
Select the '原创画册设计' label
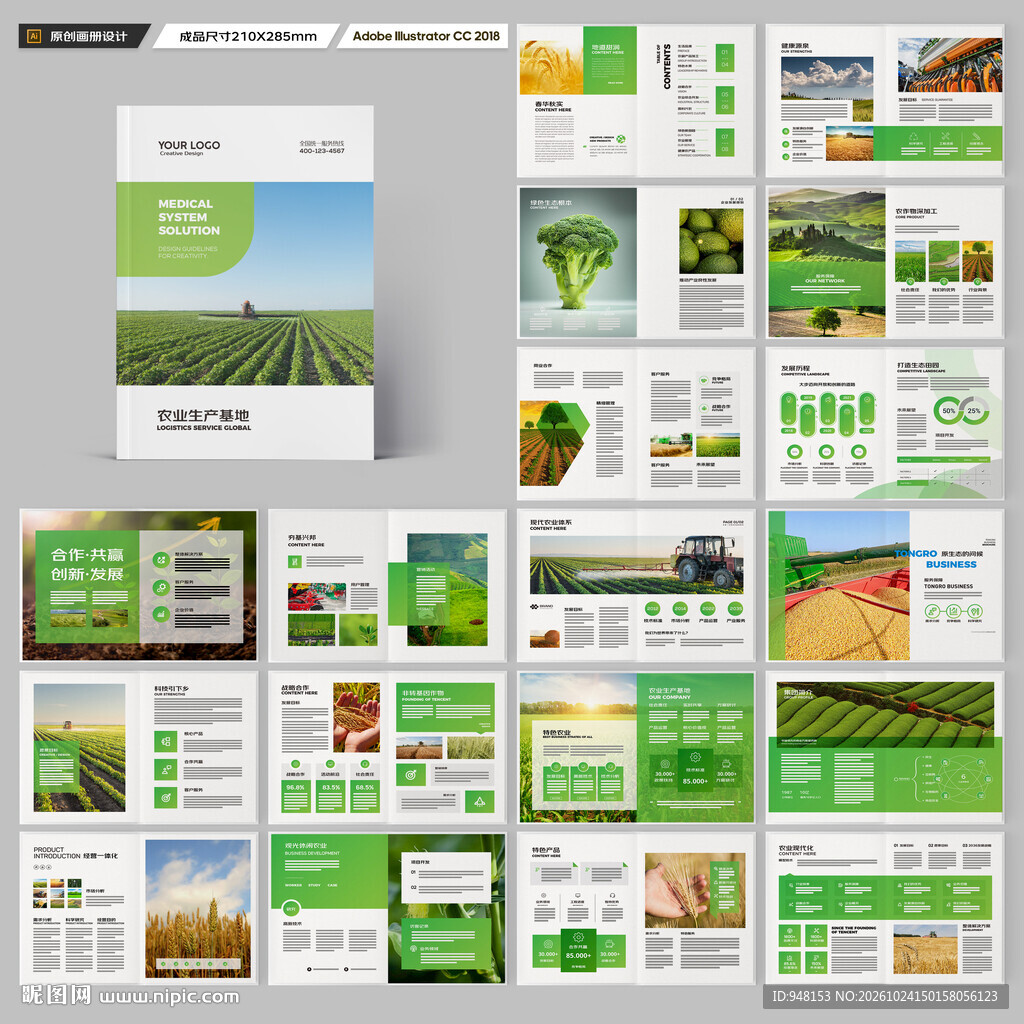(x=89, y=37)
